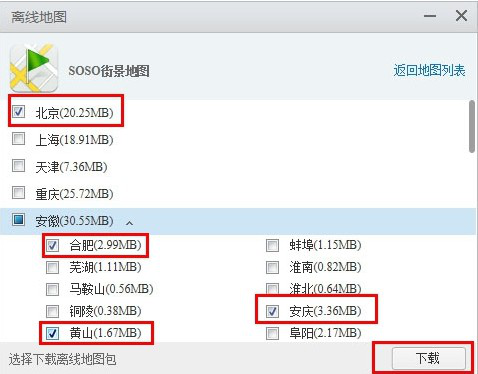Screen dimensions: 478x374
Task: Check the 重庆 checkbox
Action: coord(18,192)
